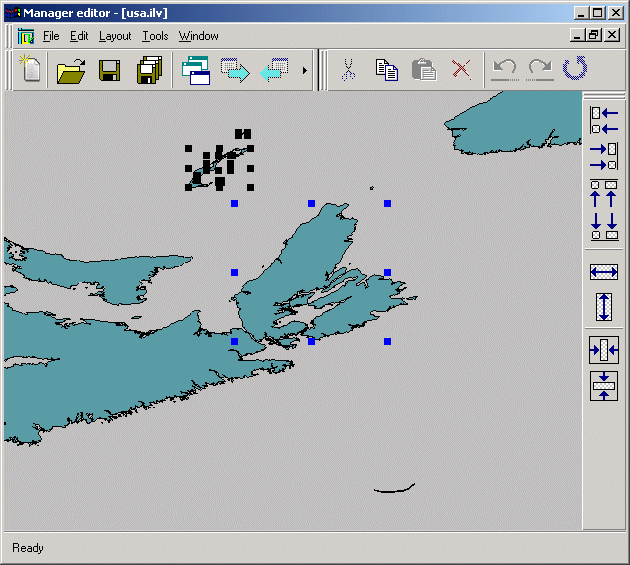This screenshot has height=565, width=630.
Task: Click the top-right blue selection handle
Action: pyautogui.click(x=387, y=203)
